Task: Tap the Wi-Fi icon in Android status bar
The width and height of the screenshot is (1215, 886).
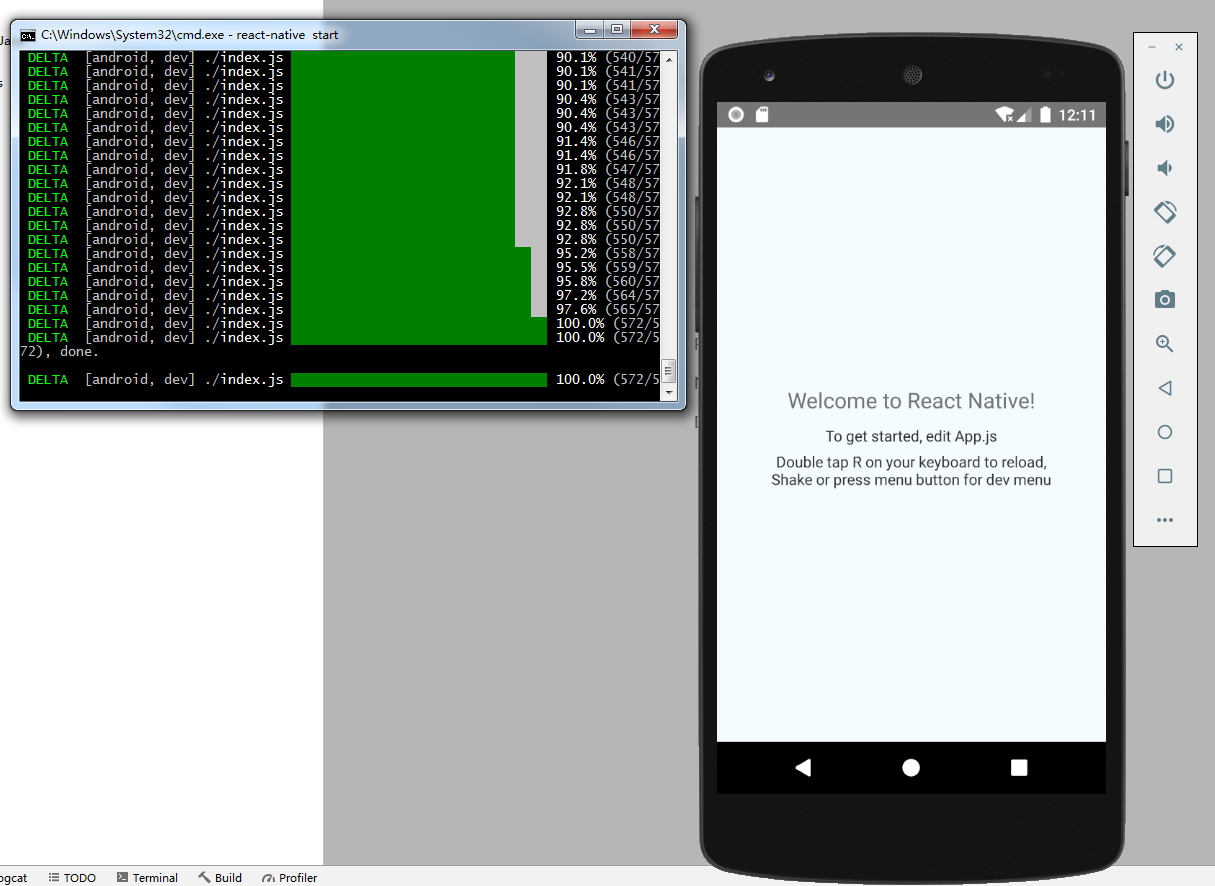Action: tap(1004, 115)
